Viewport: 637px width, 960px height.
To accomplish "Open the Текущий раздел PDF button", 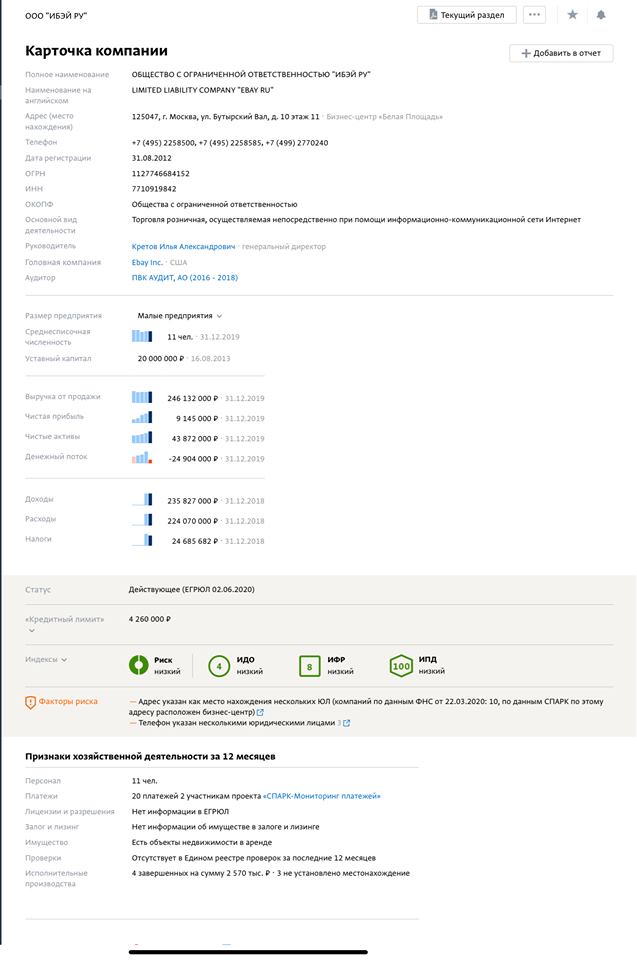I will pyautogui.click(x=467, y=15).
